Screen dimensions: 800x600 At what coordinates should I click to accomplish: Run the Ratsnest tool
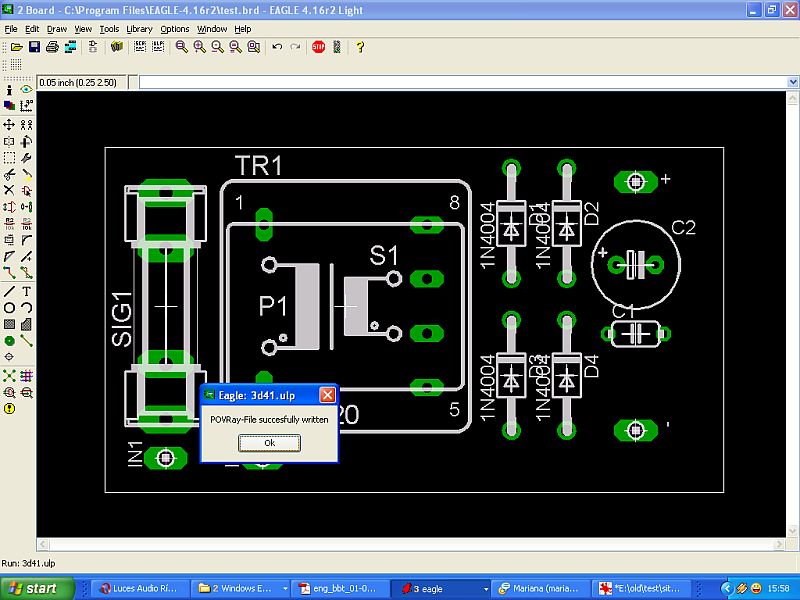click(9, 376)
